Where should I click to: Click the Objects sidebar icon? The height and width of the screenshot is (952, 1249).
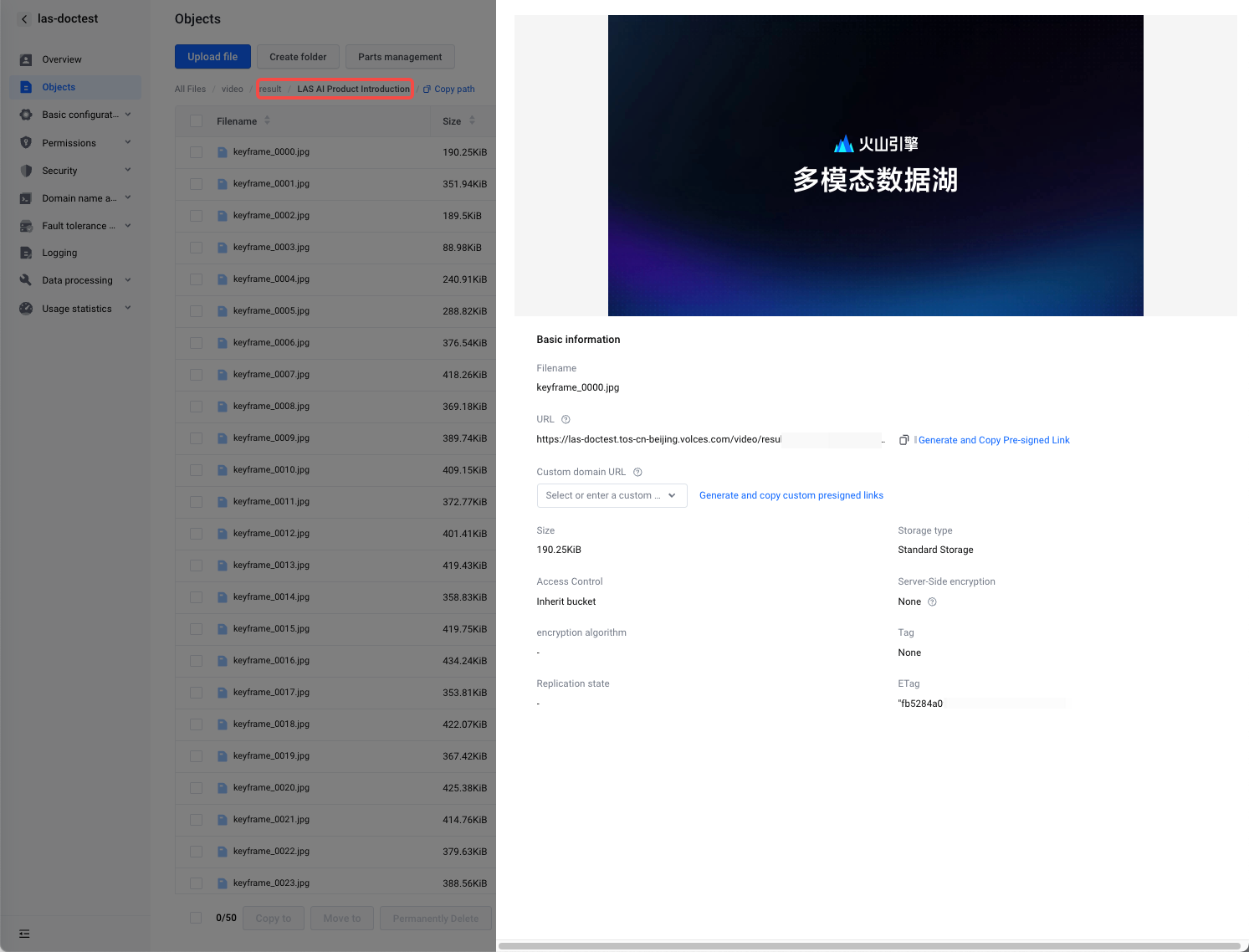[x=26, y=87]
